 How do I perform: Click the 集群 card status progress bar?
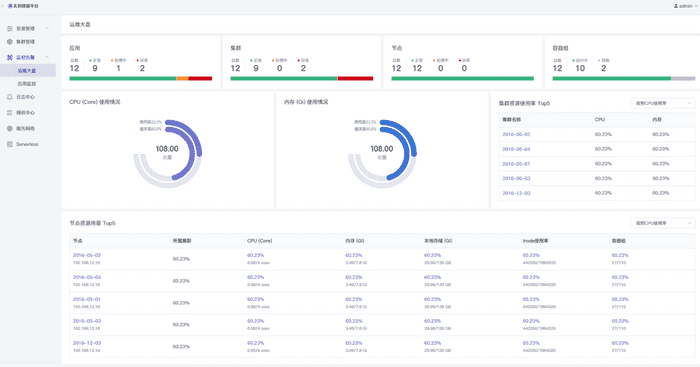click(x=302, y=79)
